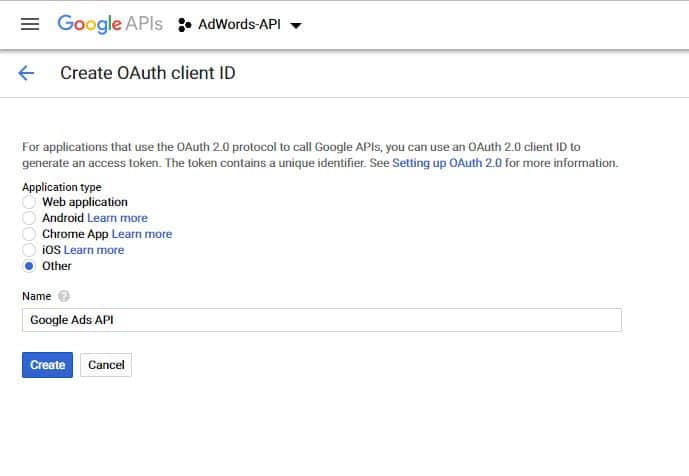Open Learn more link next to Android

pos(117,218)
